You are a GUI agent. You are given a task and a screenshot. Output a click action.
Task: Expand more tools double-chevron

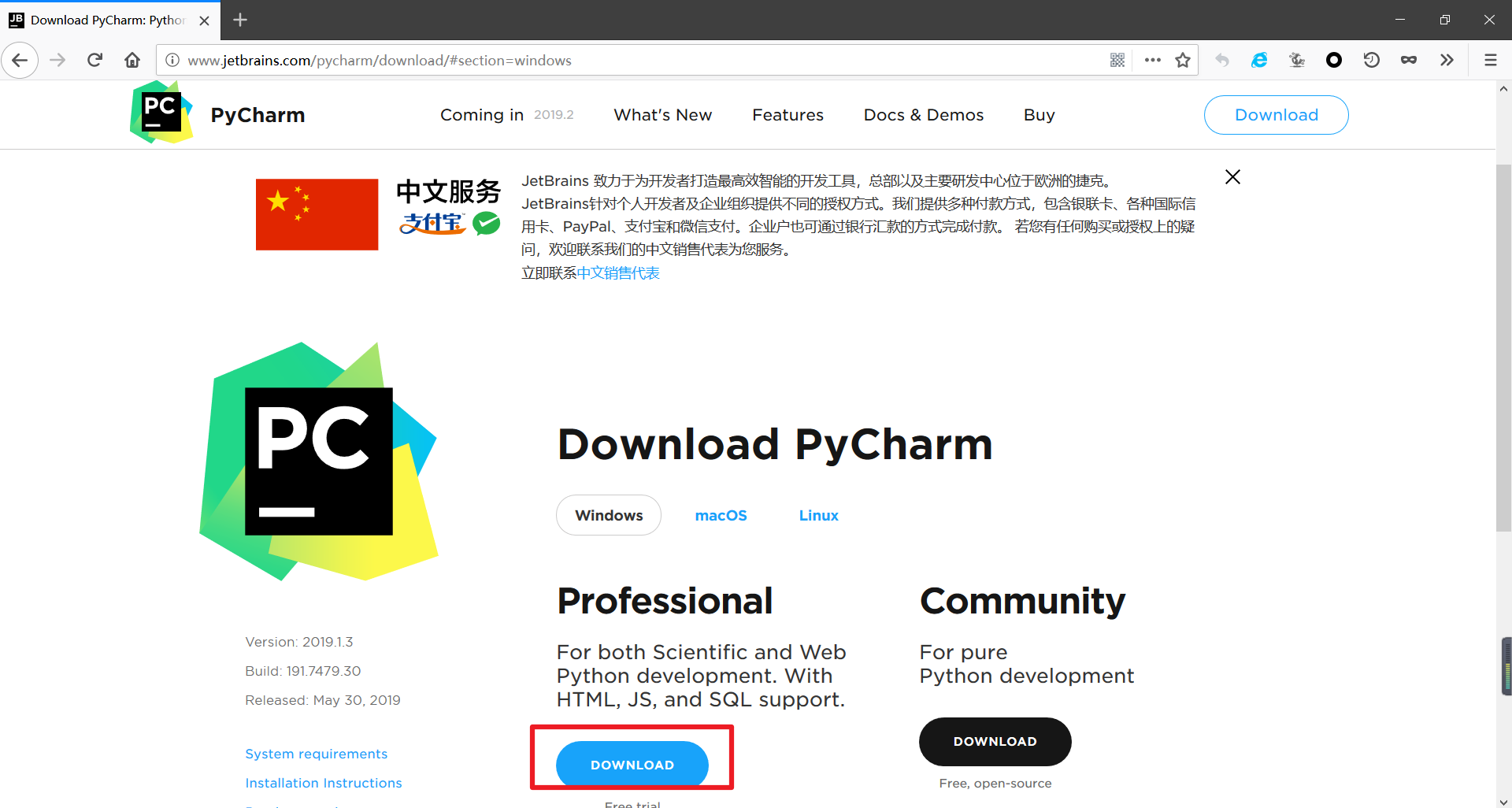1447,61
